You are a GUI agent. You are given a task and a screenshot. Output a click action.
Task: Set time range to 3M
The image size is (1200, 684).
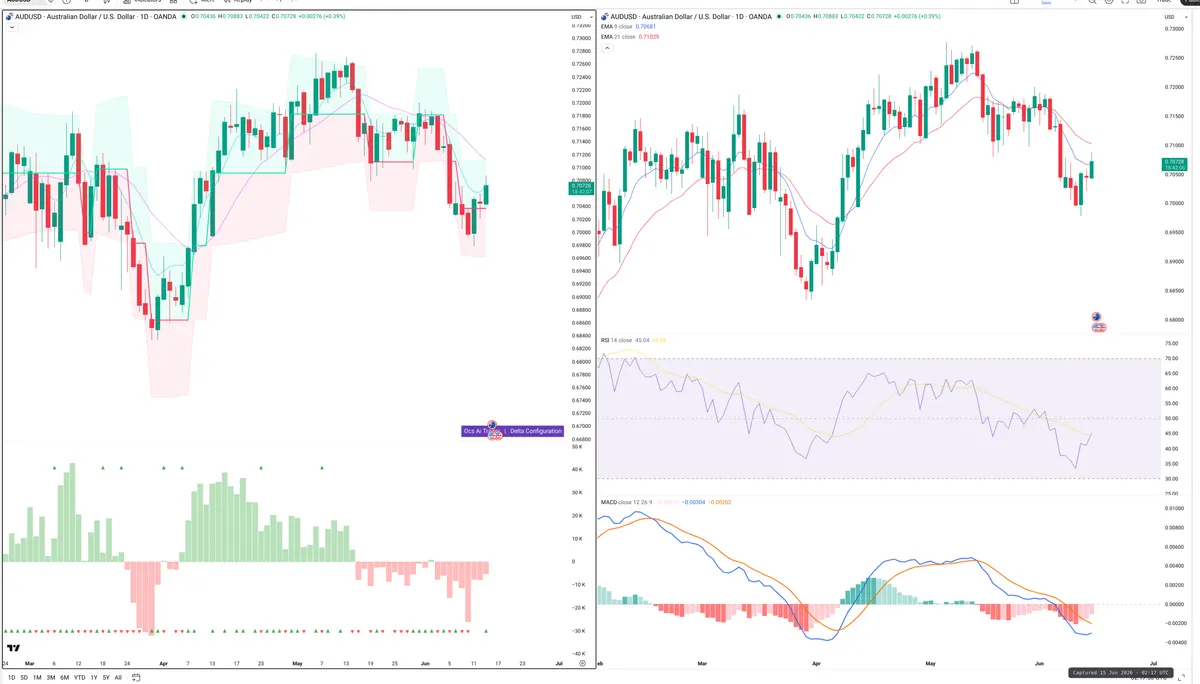click(50, 677)
